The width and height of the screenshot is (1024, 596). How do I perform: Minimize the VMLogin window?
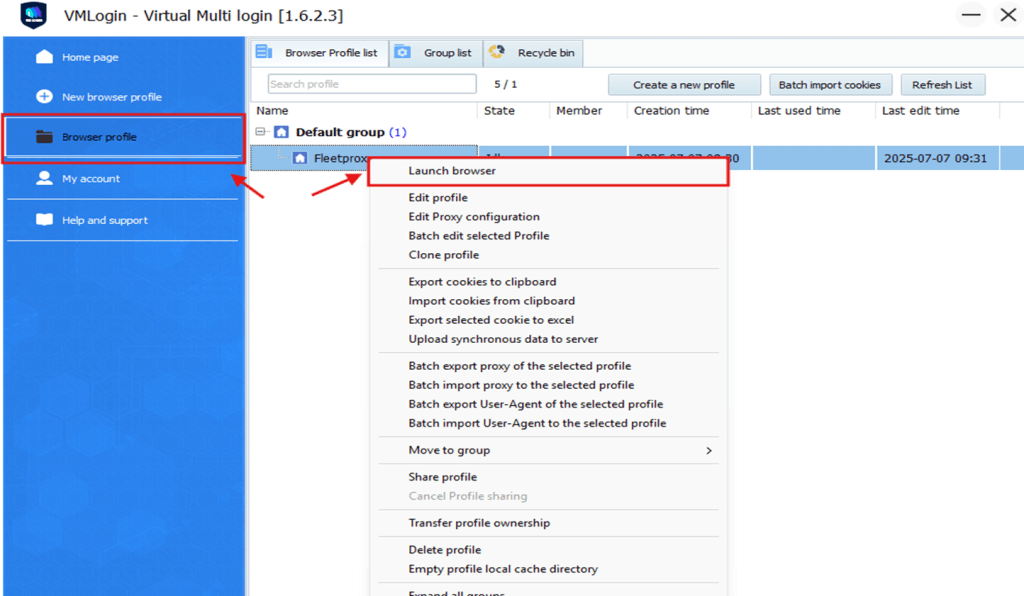[x=971, y=14]
